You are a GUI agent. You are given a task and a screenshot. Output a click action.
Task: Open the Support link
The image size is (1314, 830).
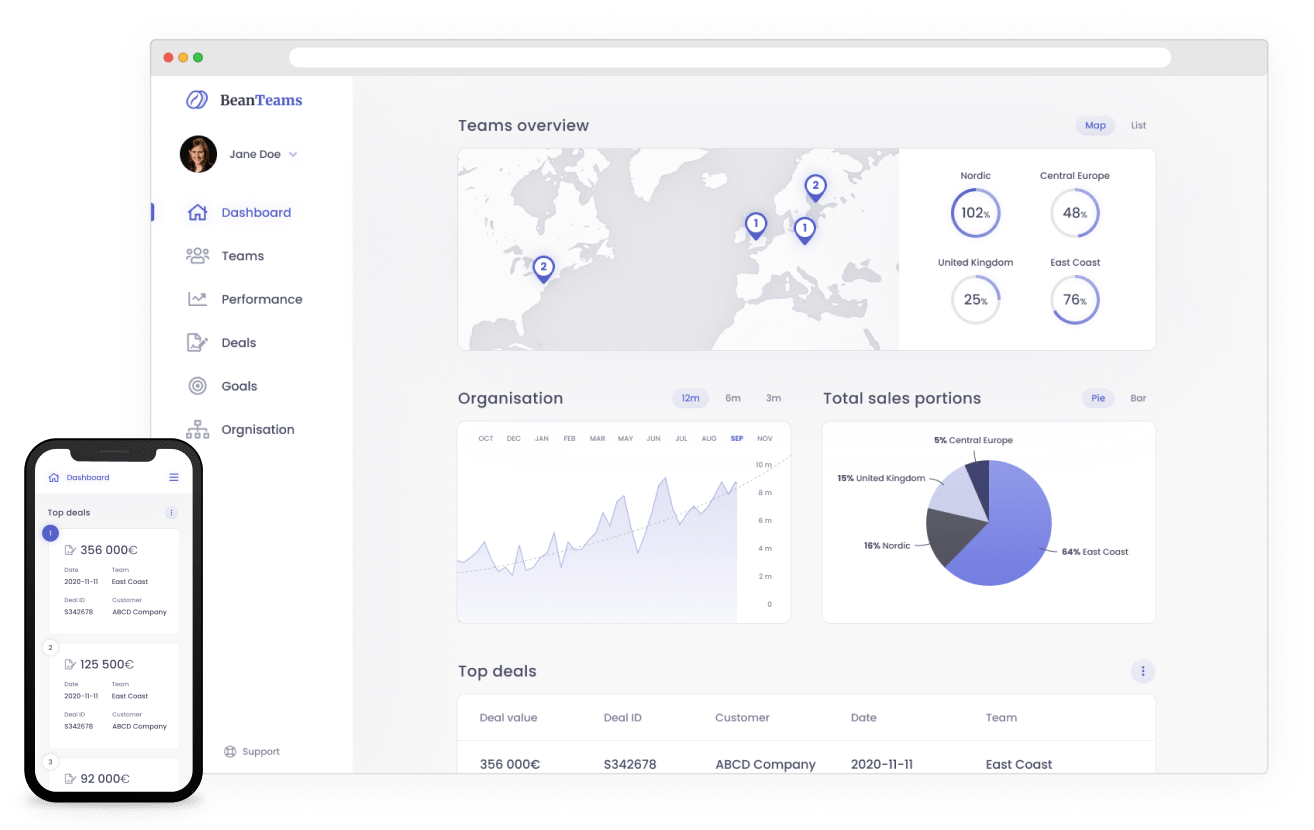pos(261,752)
